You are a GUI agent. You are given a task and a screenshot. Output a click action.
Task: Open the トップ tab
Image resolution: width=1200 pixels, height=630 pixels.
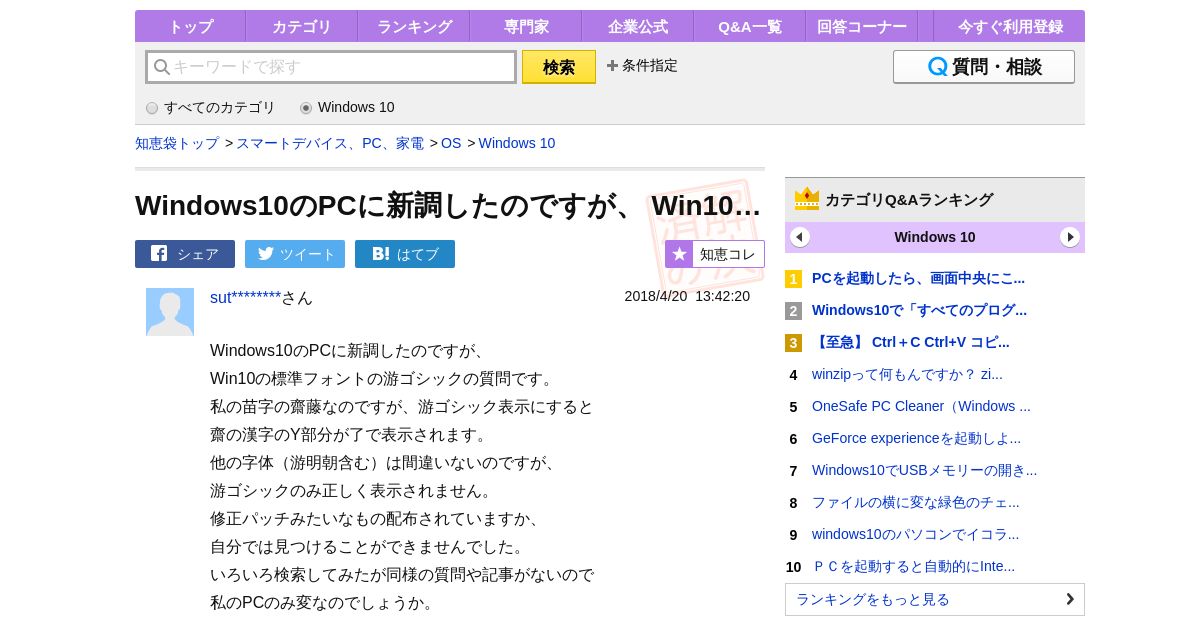tap(190, 27)
